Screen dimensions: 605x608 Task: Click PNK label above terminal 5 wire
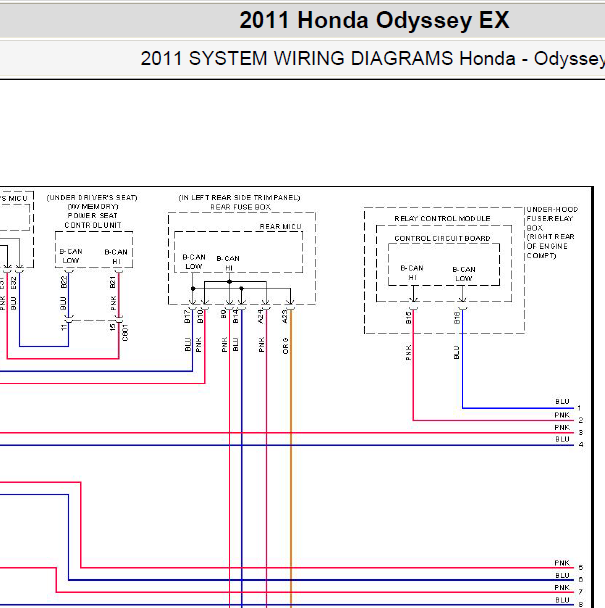point(562,563)
